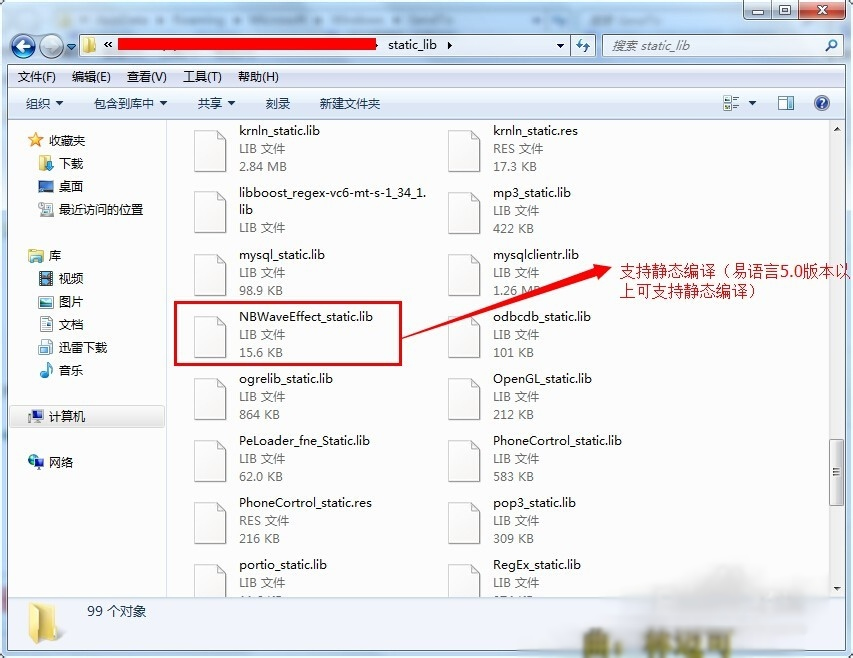Screen dimensions: 853x658
Task: Open 下载 in favorites
Action: pos(61,163)
